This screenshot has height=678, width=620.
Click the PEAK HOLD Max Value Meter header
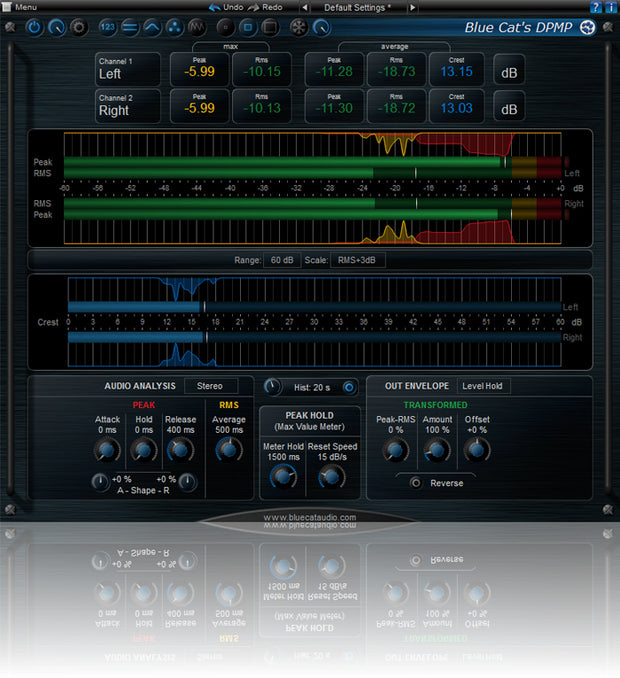[x=310, y=421]
